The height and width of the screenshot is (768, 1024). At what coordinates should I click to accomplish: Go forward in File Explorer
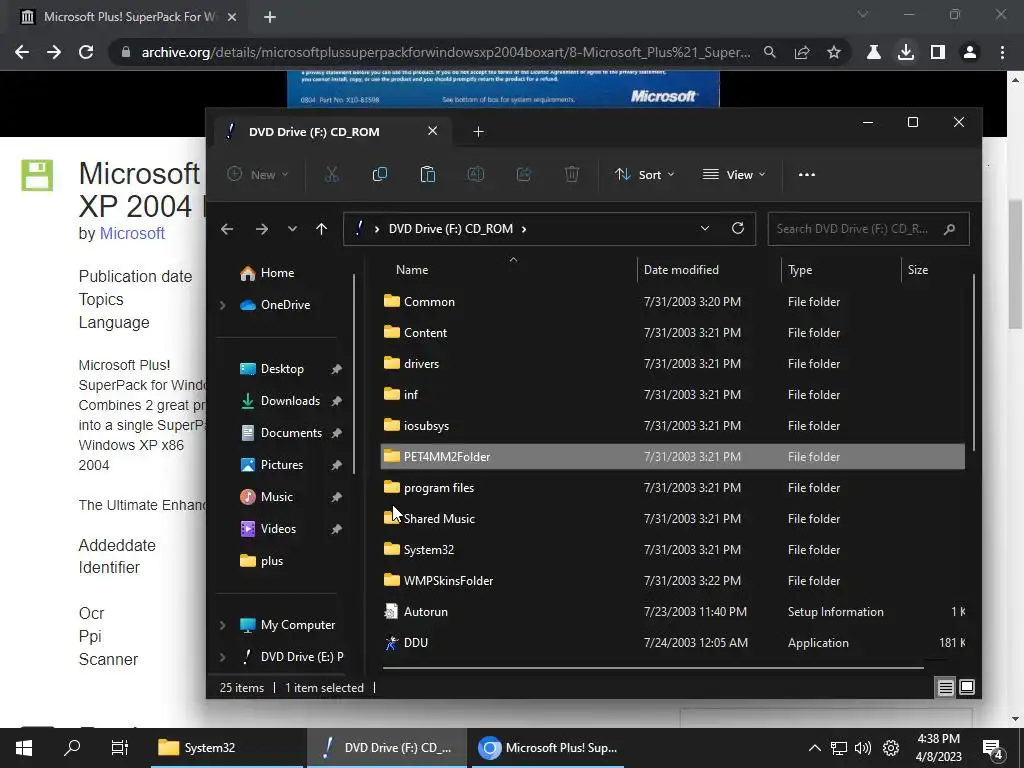tap(261, 229)
